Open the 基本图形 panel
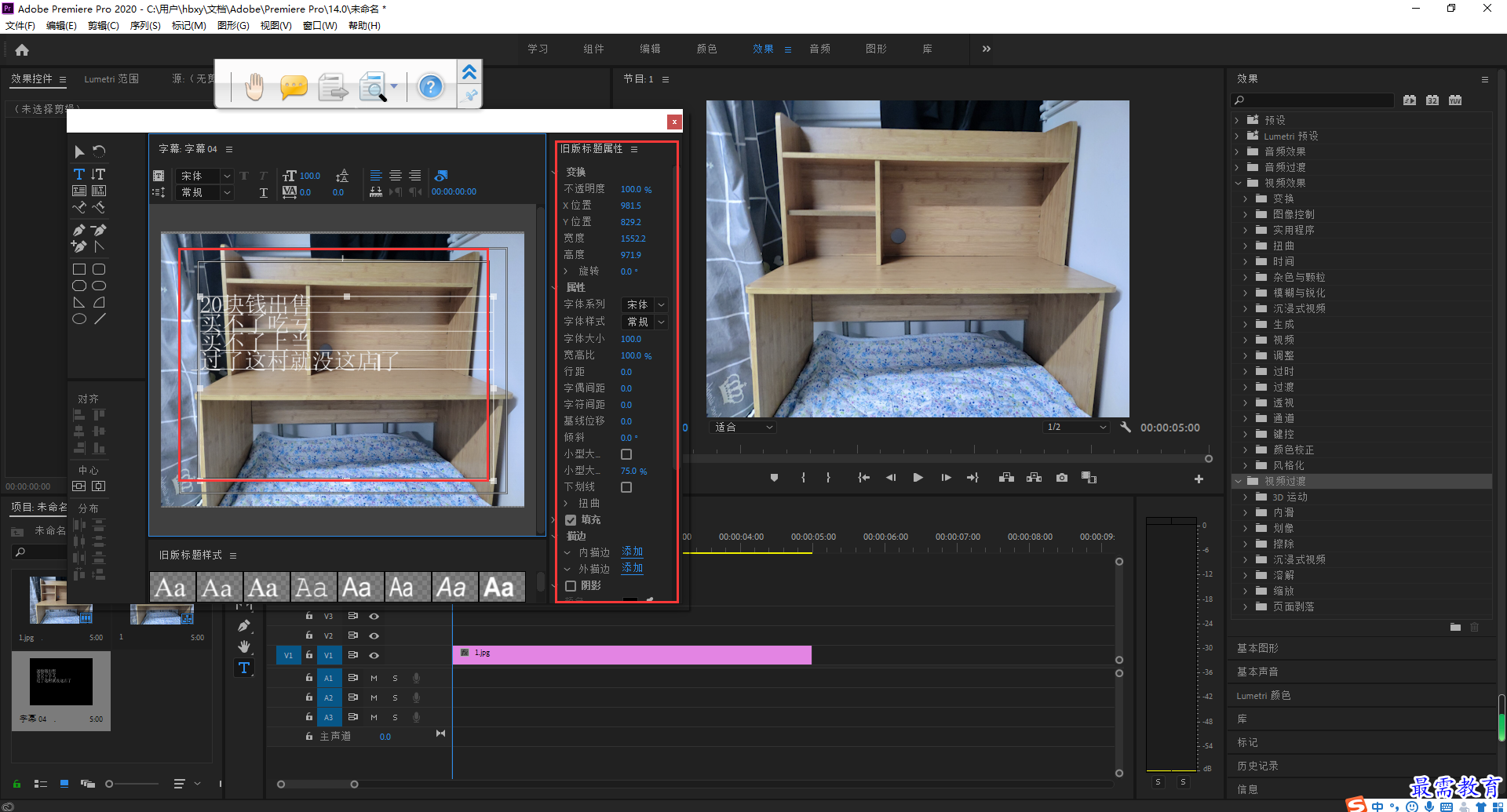 [1257, 648]
